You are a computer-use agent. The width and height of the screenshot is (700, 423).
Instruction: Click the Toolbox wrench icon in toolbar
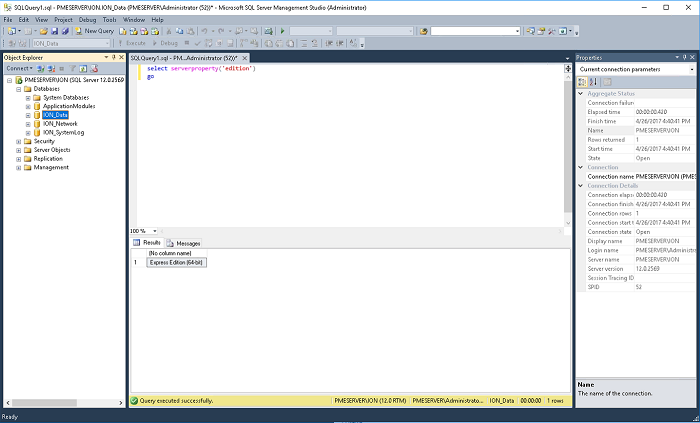(552, 31)
